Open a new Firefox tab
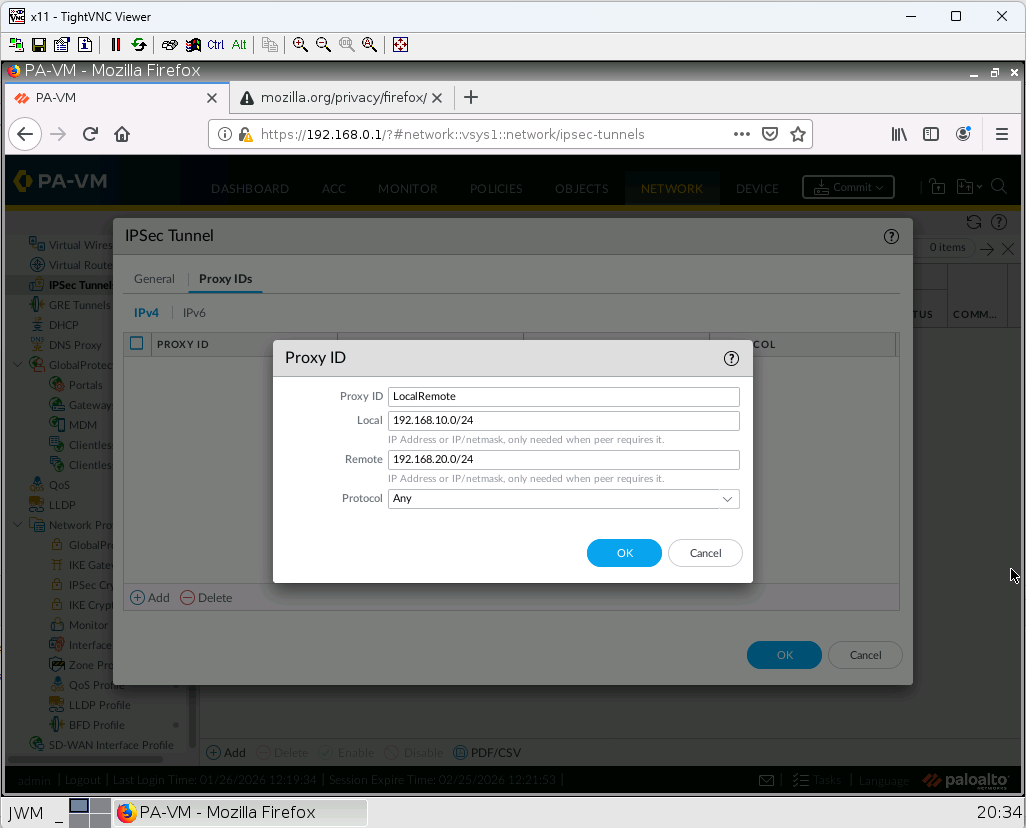 (471, 97)
